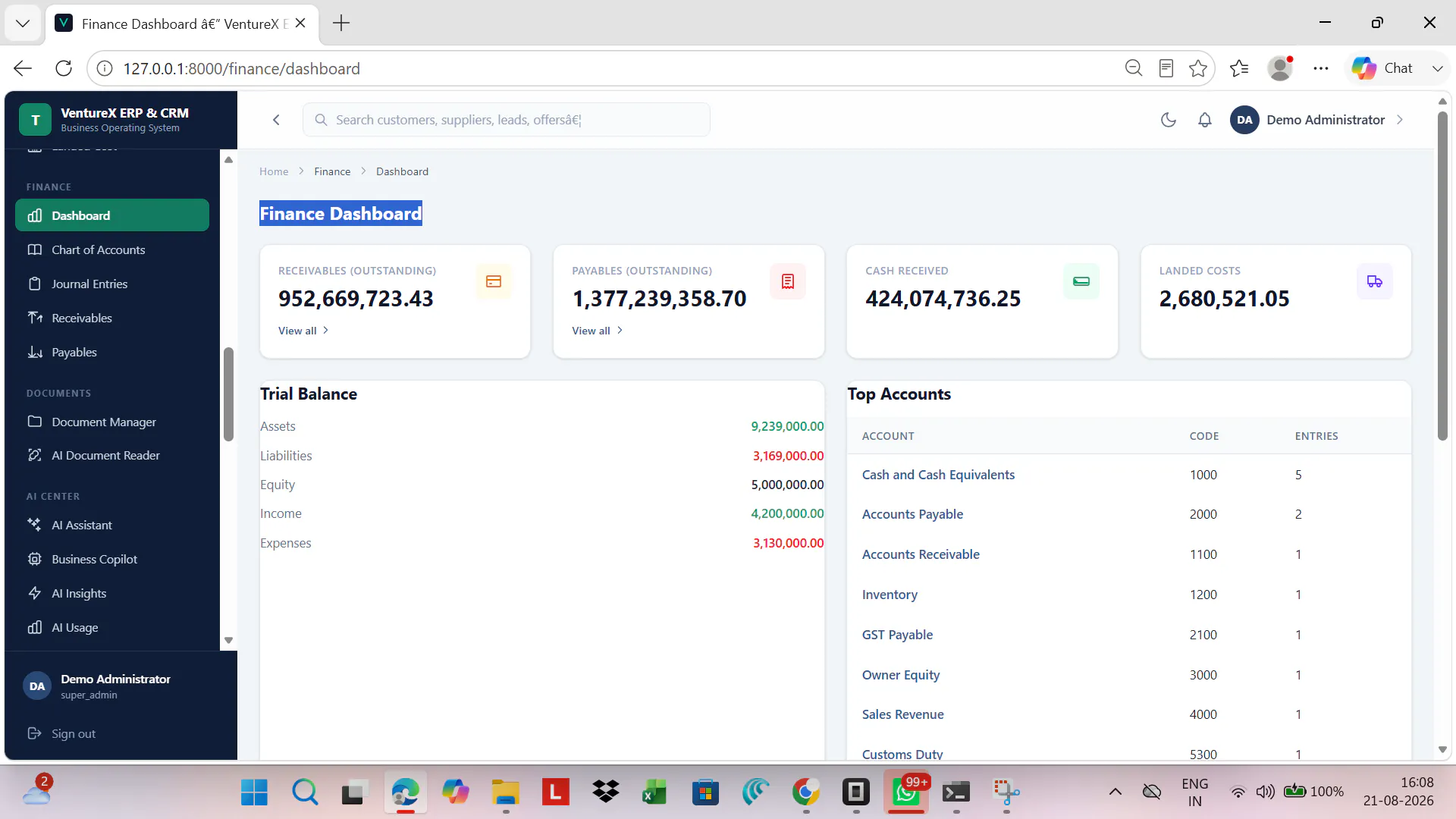View all outstanding receivables

click(x=303, y=331)
